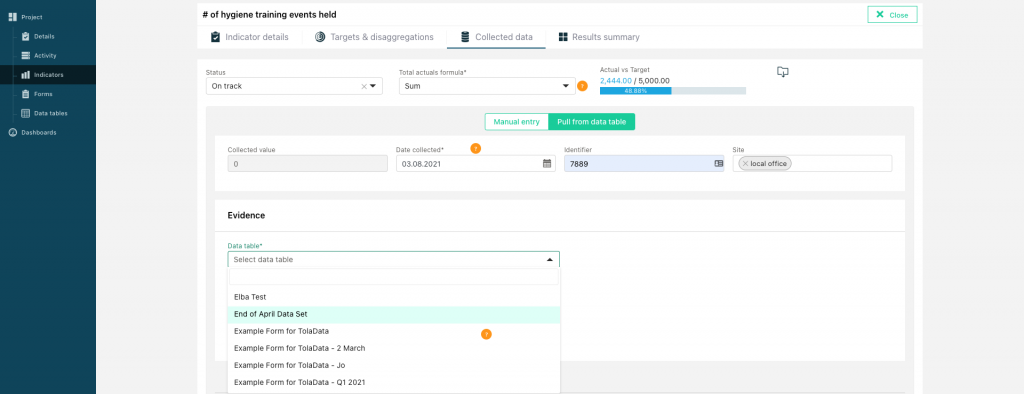Choose End of April Data Set option
The height and width of the screenshot is (394, 1024).
[x=394, y=314]
